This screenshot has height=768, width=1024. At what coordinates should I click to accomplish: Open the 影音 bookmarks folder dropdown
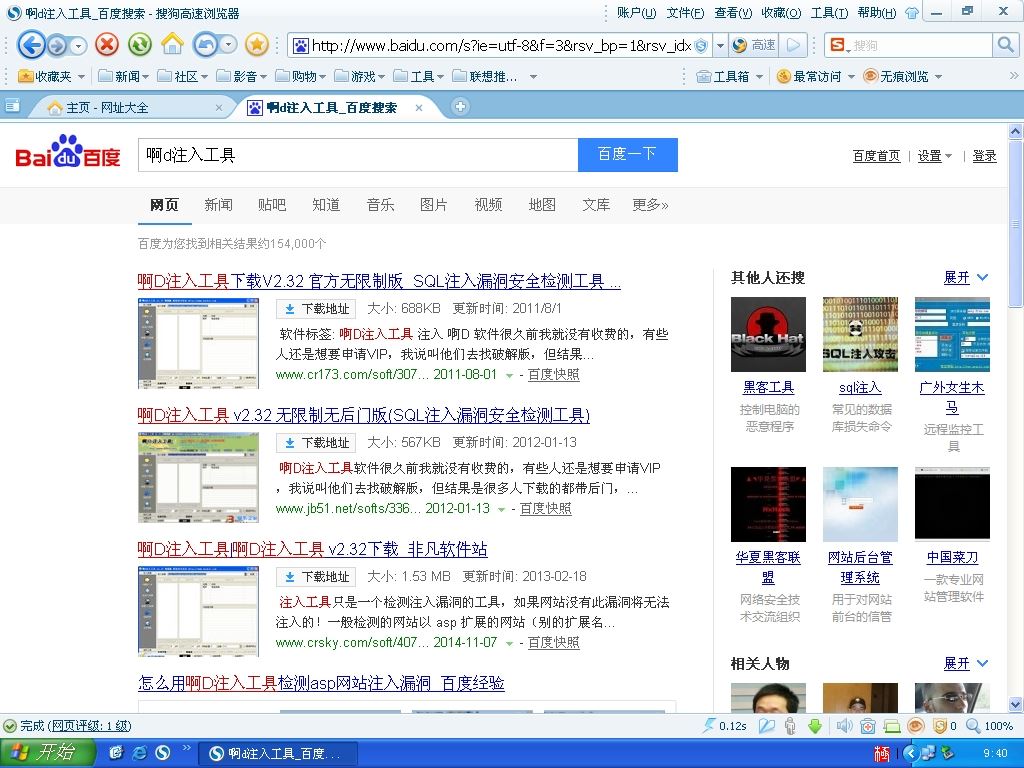pyautogui.click(x=242, y=76)
